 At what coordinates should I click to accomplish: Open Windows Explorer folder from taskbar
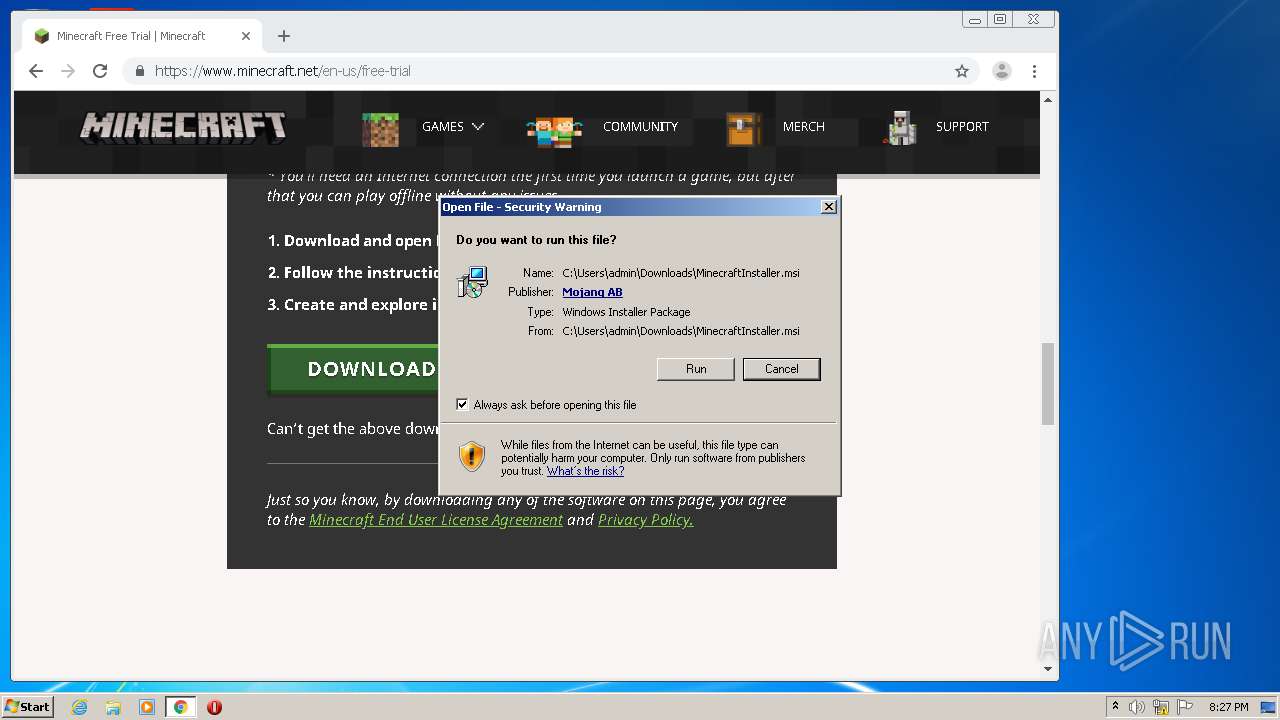(113, 707)
